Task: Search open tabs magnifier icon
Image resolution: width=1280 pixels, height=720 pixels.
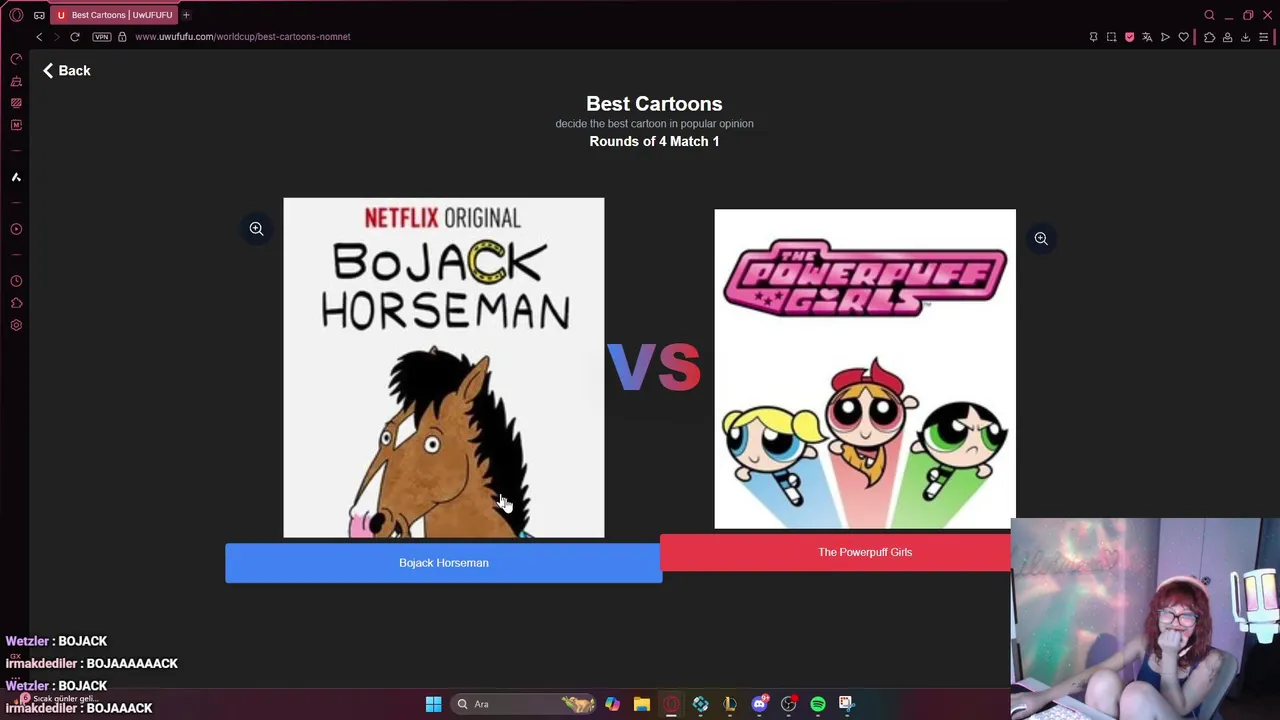Action: point(1209,15)
